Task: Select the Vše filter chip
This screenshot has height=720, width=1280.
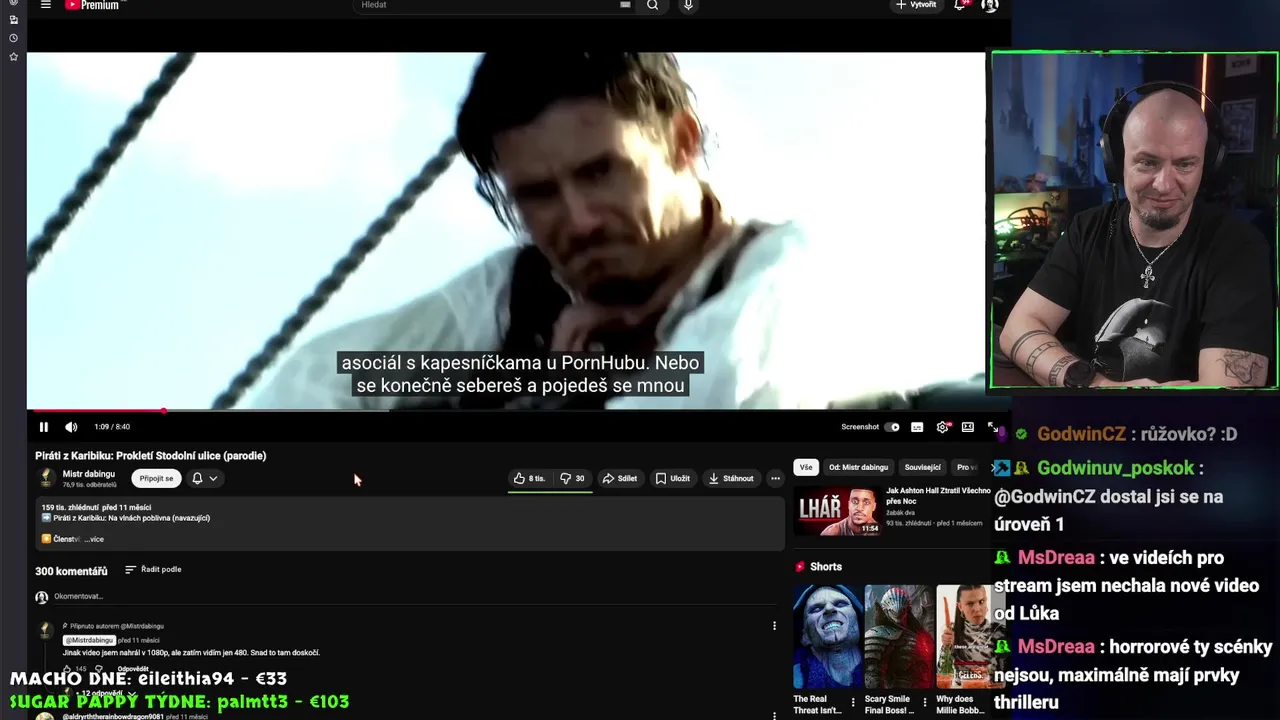Action: coord(806,467)
